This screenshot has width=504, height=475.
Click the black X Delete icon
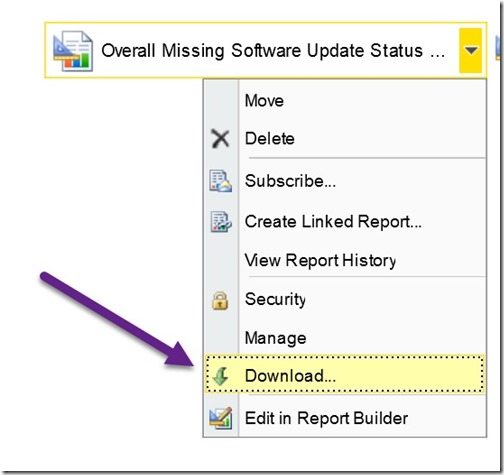tap(220, 139)
